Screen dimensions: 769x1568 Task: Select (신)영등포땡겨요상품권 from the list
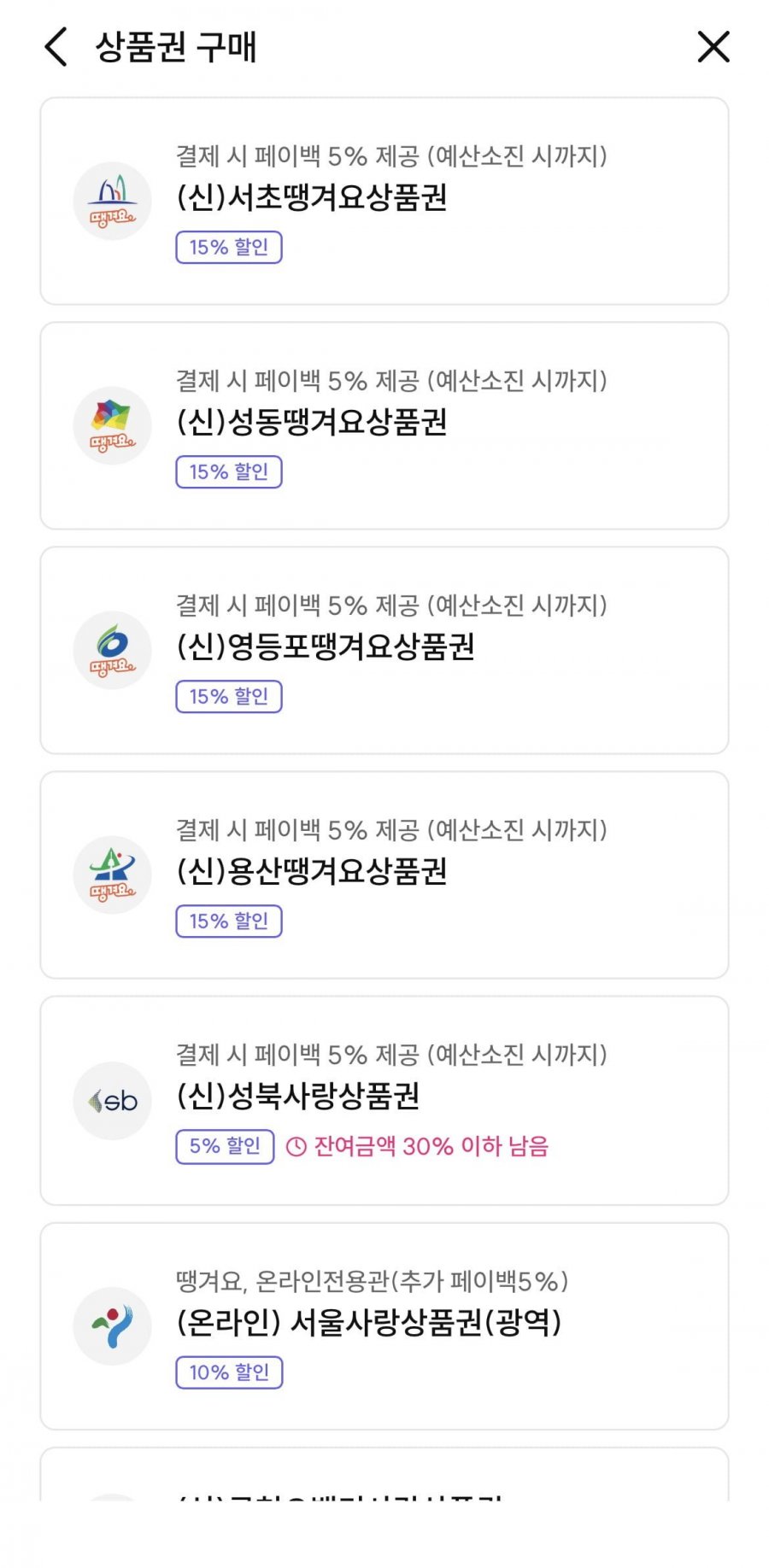(384, 650)
